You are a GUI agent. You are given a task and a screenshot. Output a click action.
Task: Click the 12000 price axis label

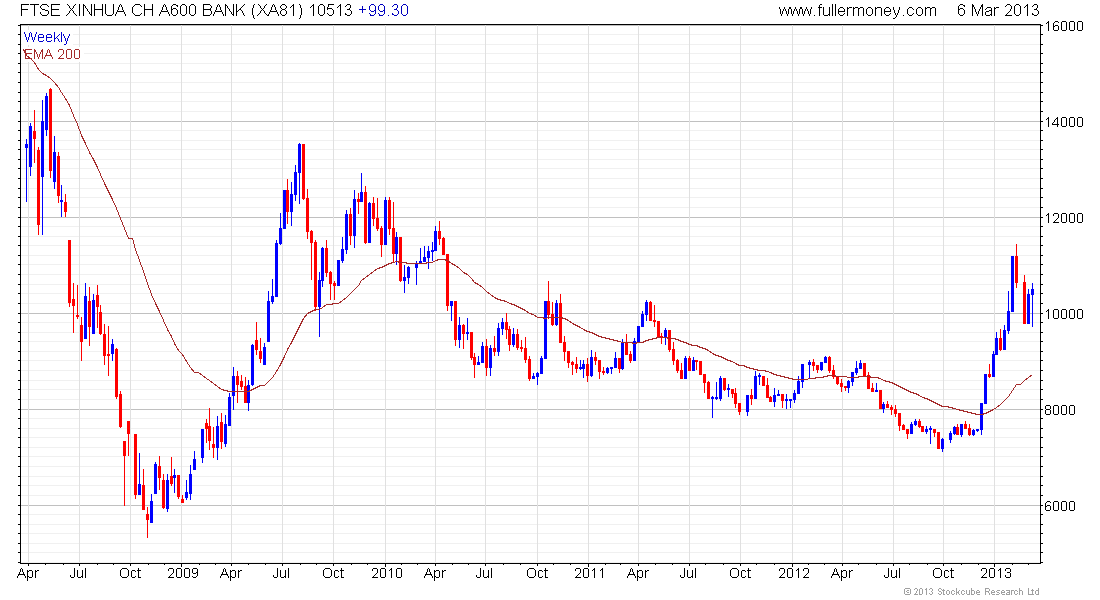pyautogui.click(x=1064, y=218)
